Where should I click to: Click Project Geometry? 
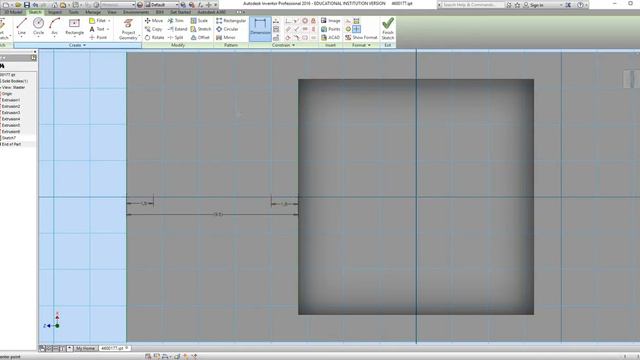tap(129, 29)
